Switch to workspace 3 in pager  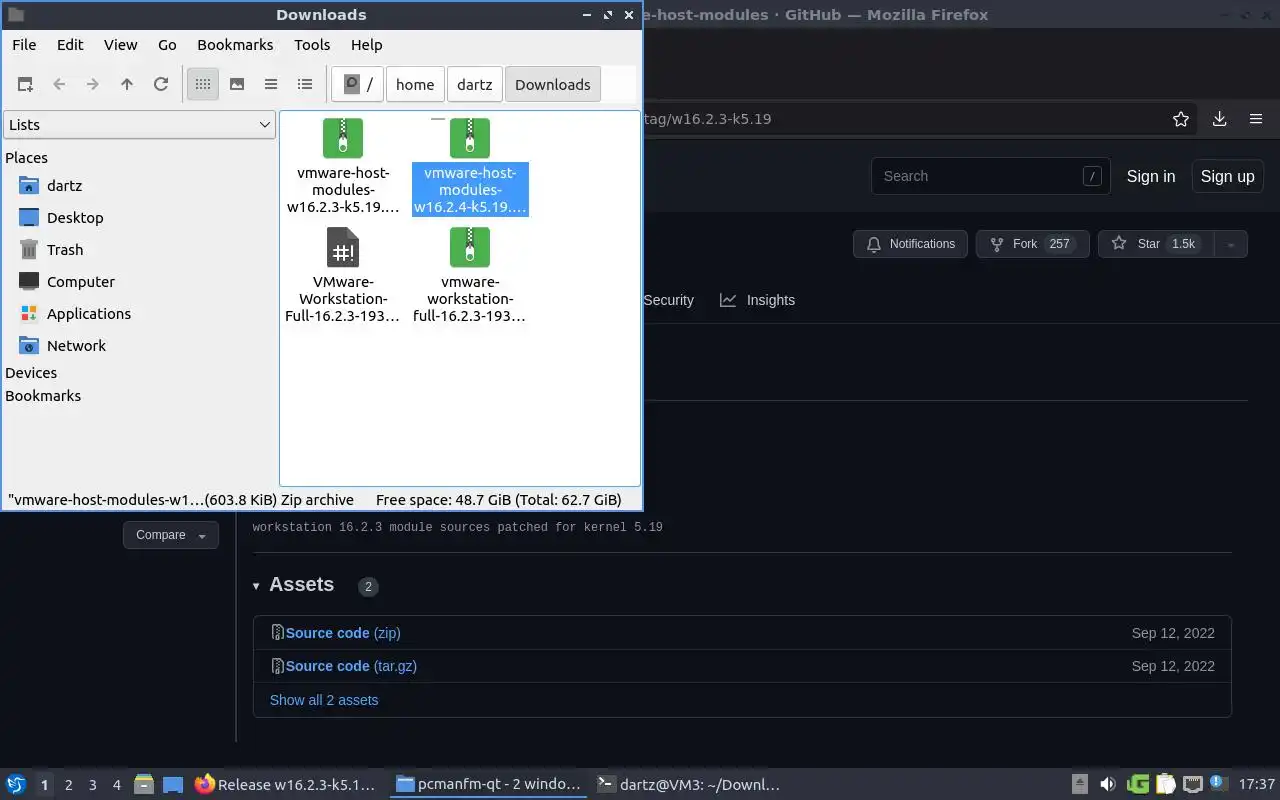pyautogui.click(x=93, y=785)
